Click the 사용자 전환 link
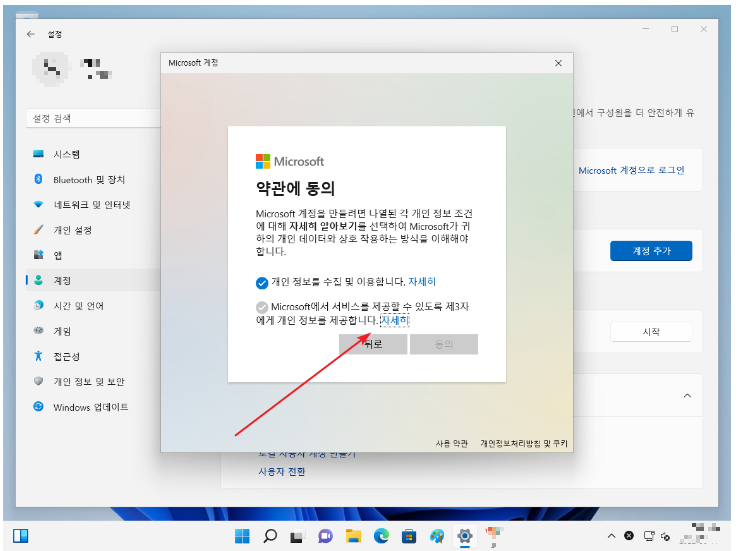Screen dimensions: 738x551 (x=281, y=471)
